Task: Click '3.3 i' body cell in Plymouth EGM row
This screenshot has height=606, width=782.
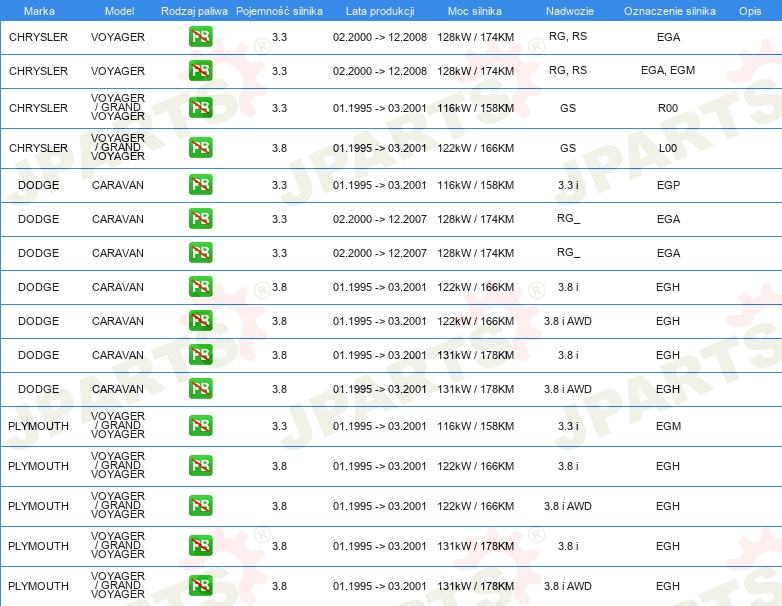Action: coord(568,426)
